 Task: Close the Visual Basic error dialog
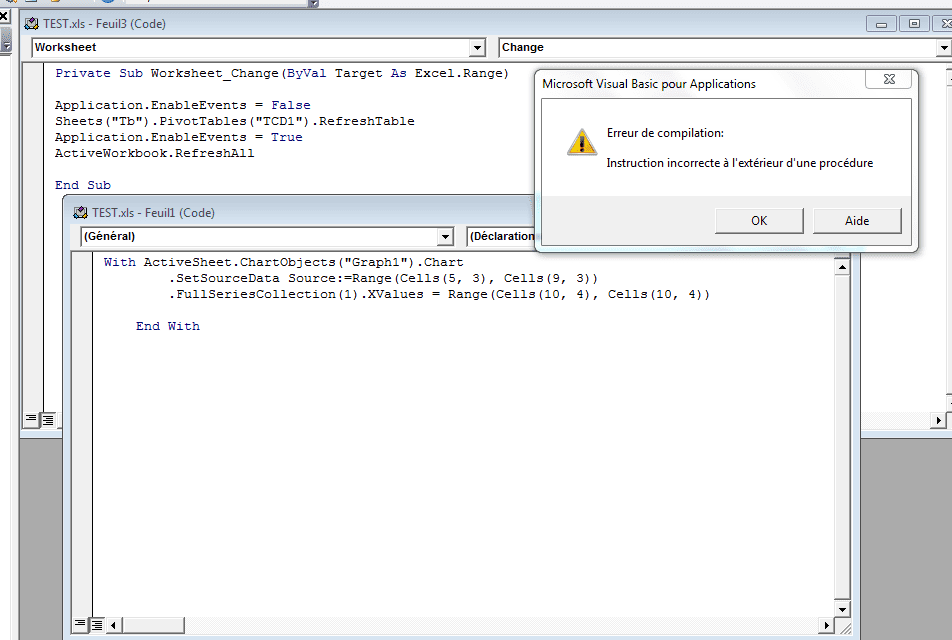click(x=887, y=80)
